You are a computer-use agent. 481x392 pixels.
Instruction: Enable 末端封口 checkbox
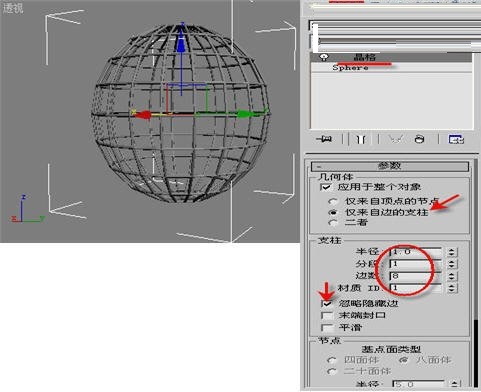326,315
